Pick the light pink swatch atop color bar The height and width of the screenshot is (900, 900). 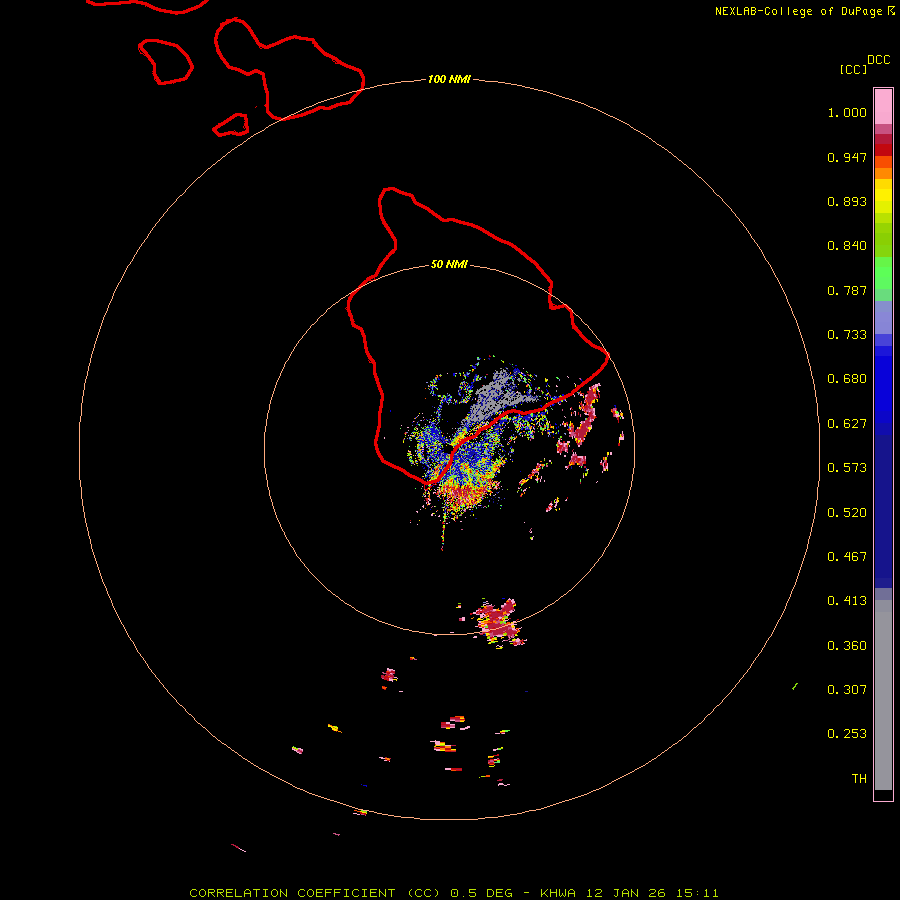point(883,106)
